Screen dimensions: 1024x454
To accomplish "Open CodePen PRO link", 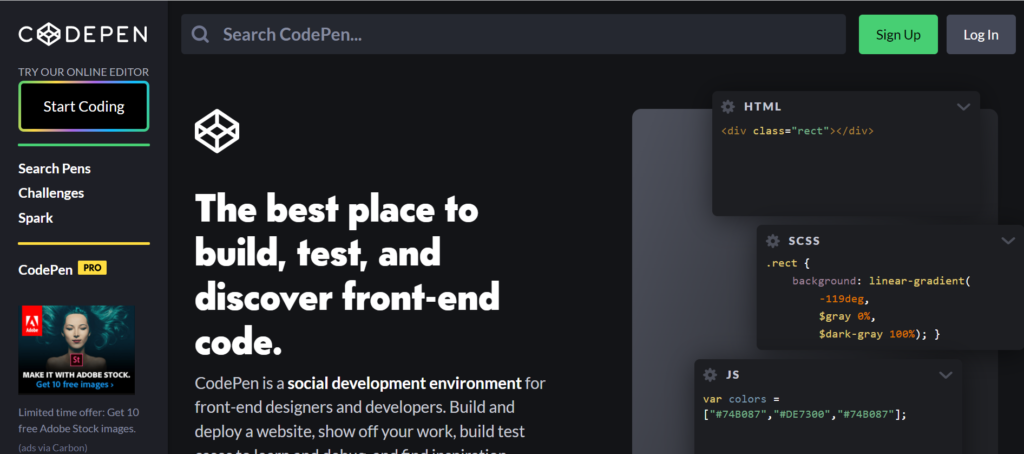I will click(62, 268).
